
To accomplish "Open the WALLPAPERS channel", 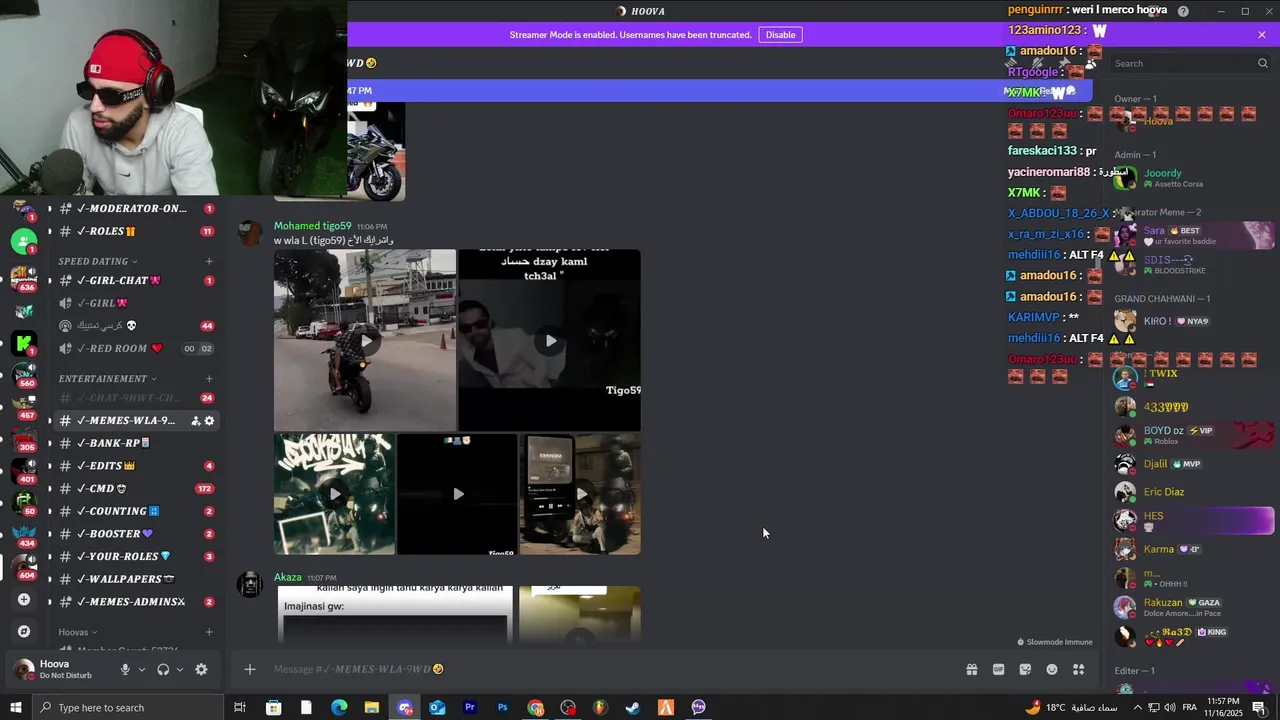I will 136,579.
